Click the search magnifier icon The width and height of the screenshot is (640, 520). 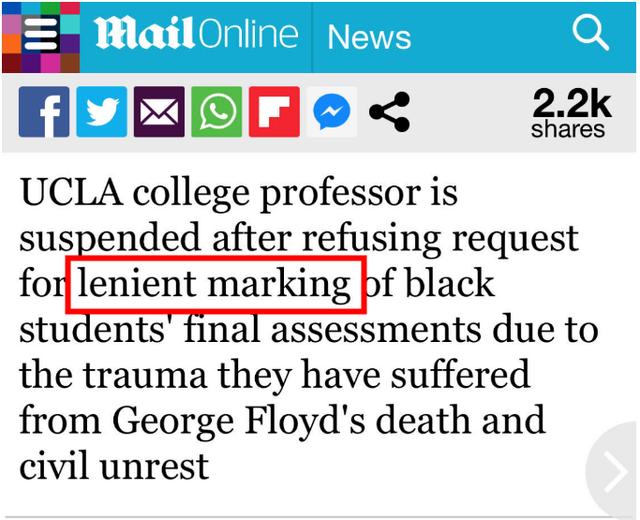(x=590, y=34)
